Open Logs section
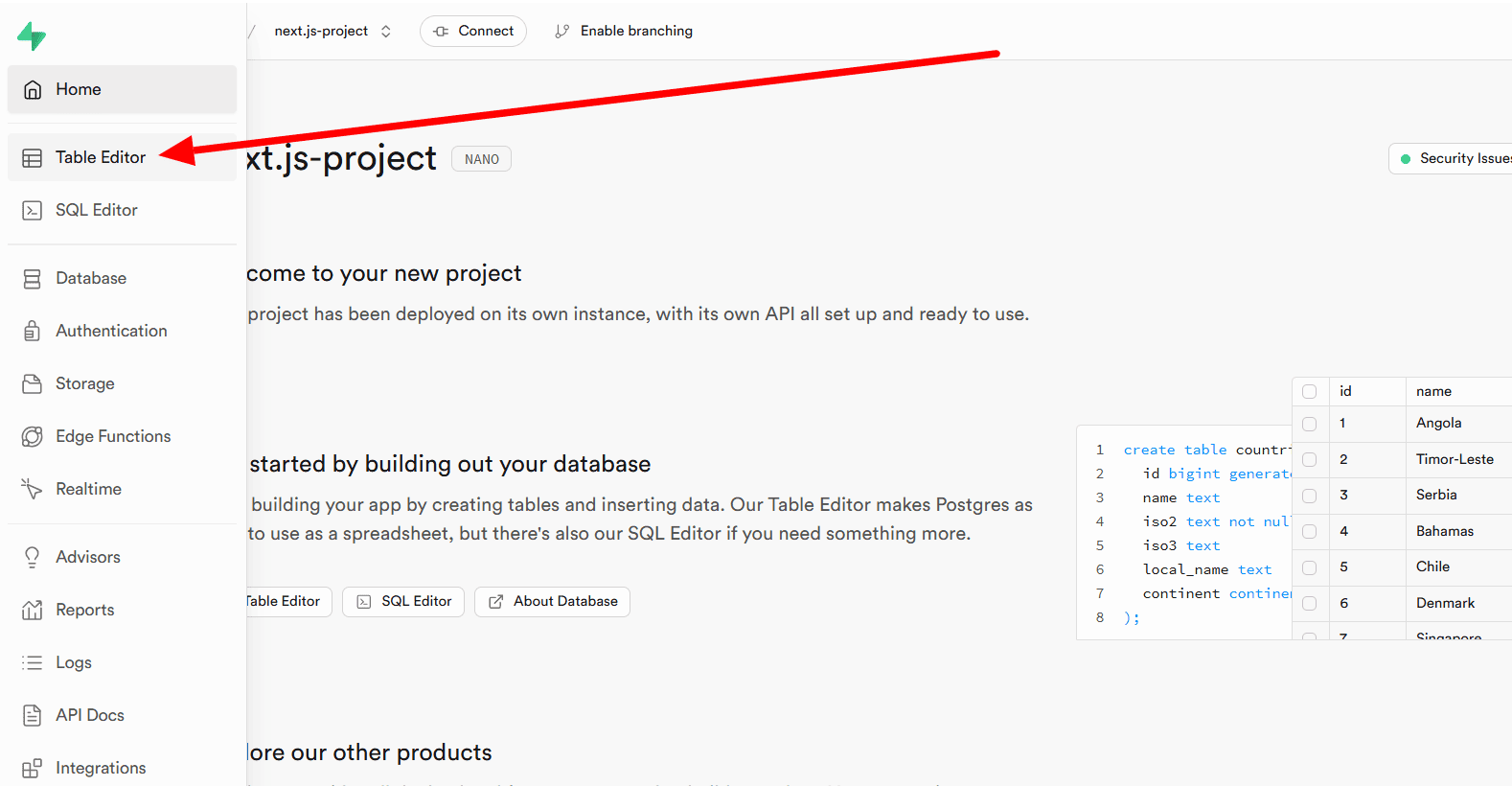Viewport: 1512px width, 786px height. coord(122,662)
